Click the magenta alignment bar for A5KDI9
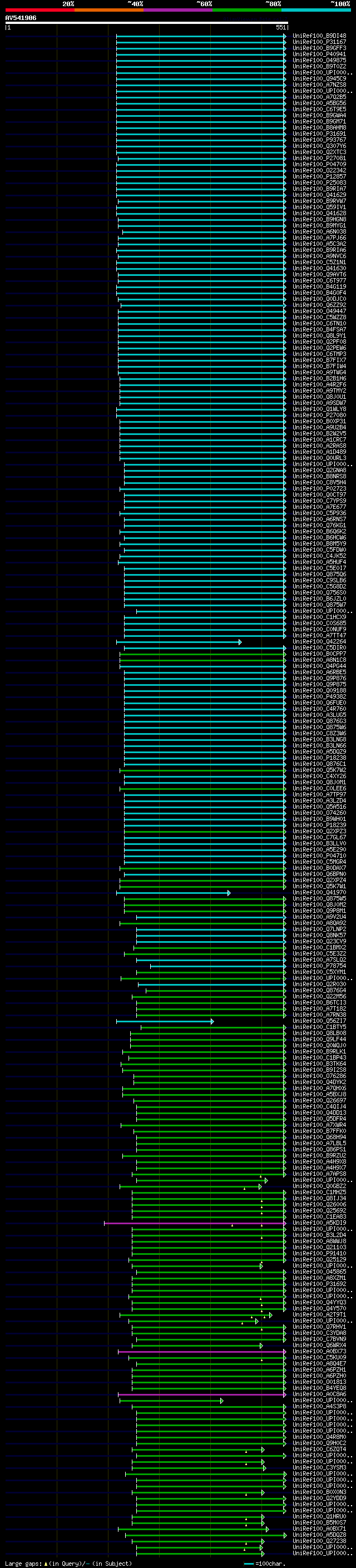This screenshot has width=356, height=1568. [195, 1224]
